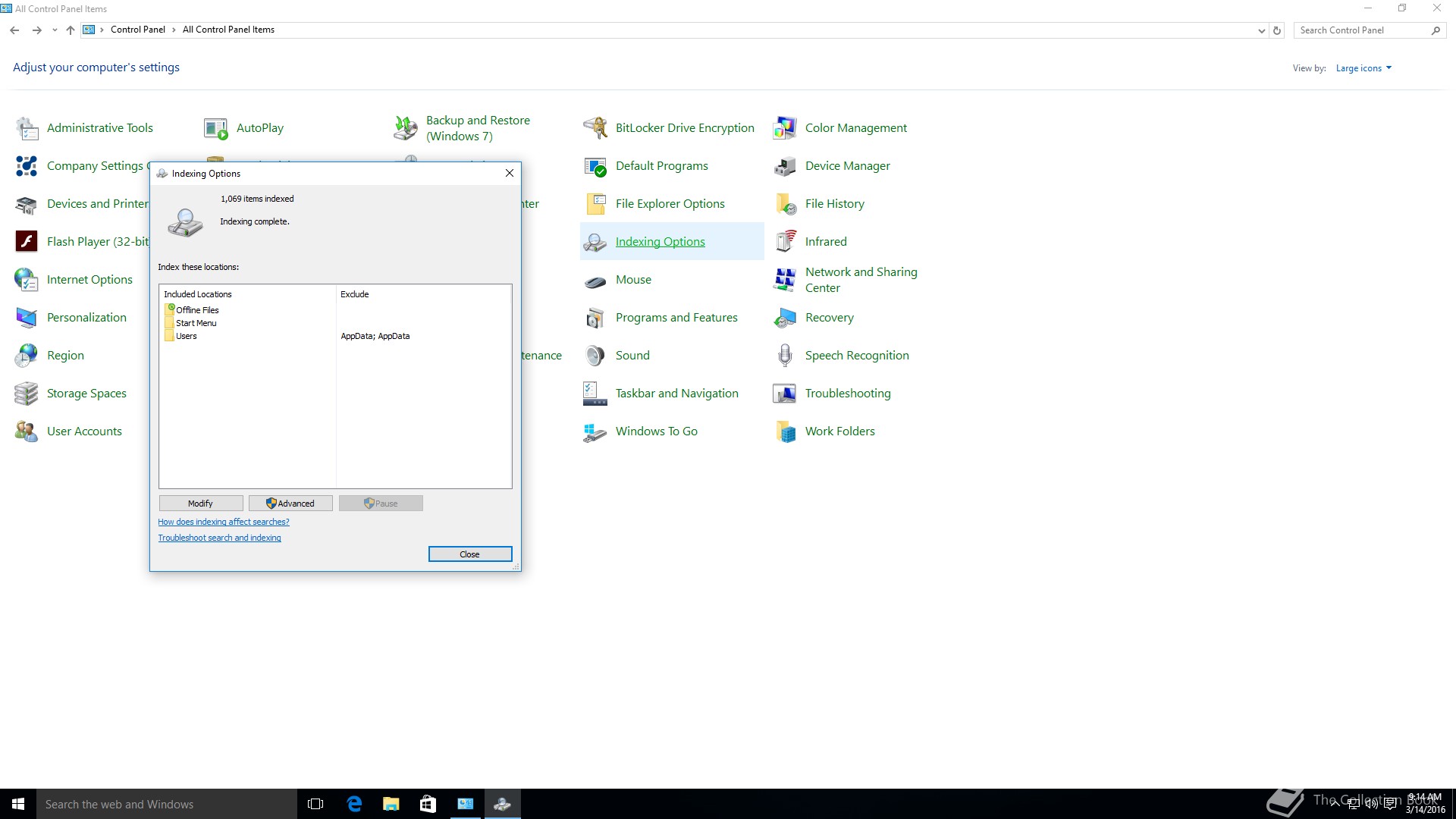This screenshot has width=1456, height=819.
Task: Expand the address bar history dropdown
Action: (x=1261, y=30)
